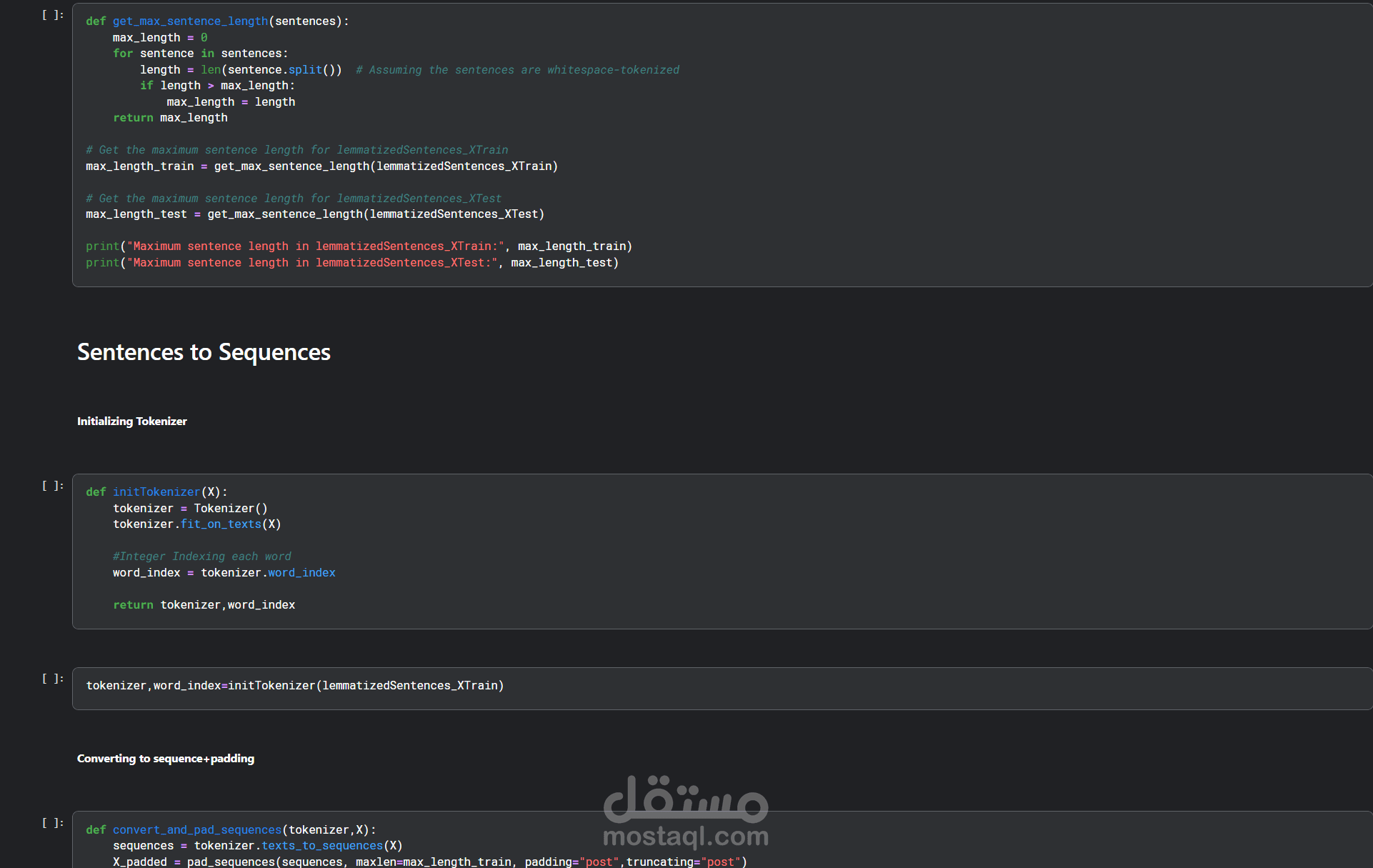1373x868 pixels.
Task: Place the cursor on the 'return max_length' line
Action: [170, 118]
